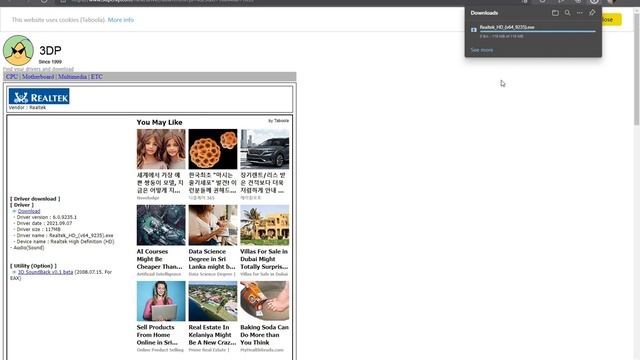Click the 3DP chick logo
This screenshot has width=640, height=360.
[18, 50]
